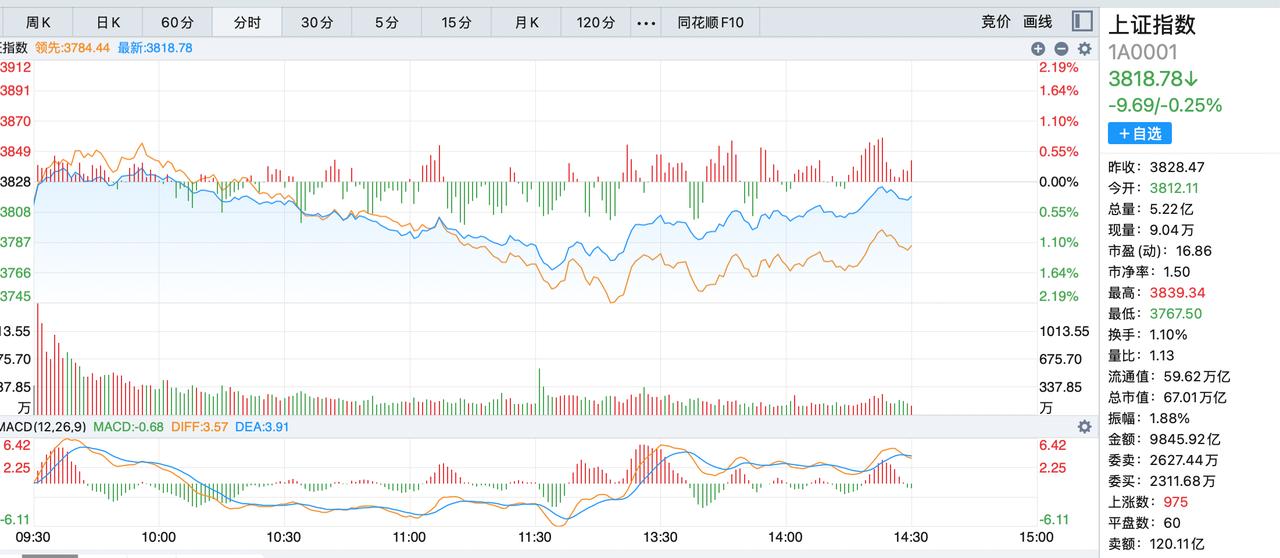1280x558 pixels.
Task: Click the 领先:3784.44 legend label
Action: click(x=72, y=47)
